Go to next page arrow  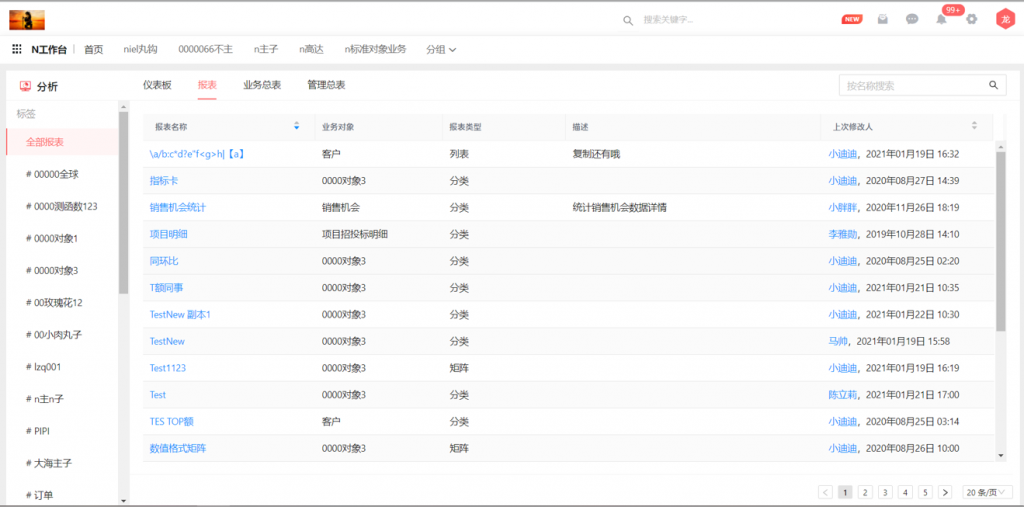pos(945,492)
